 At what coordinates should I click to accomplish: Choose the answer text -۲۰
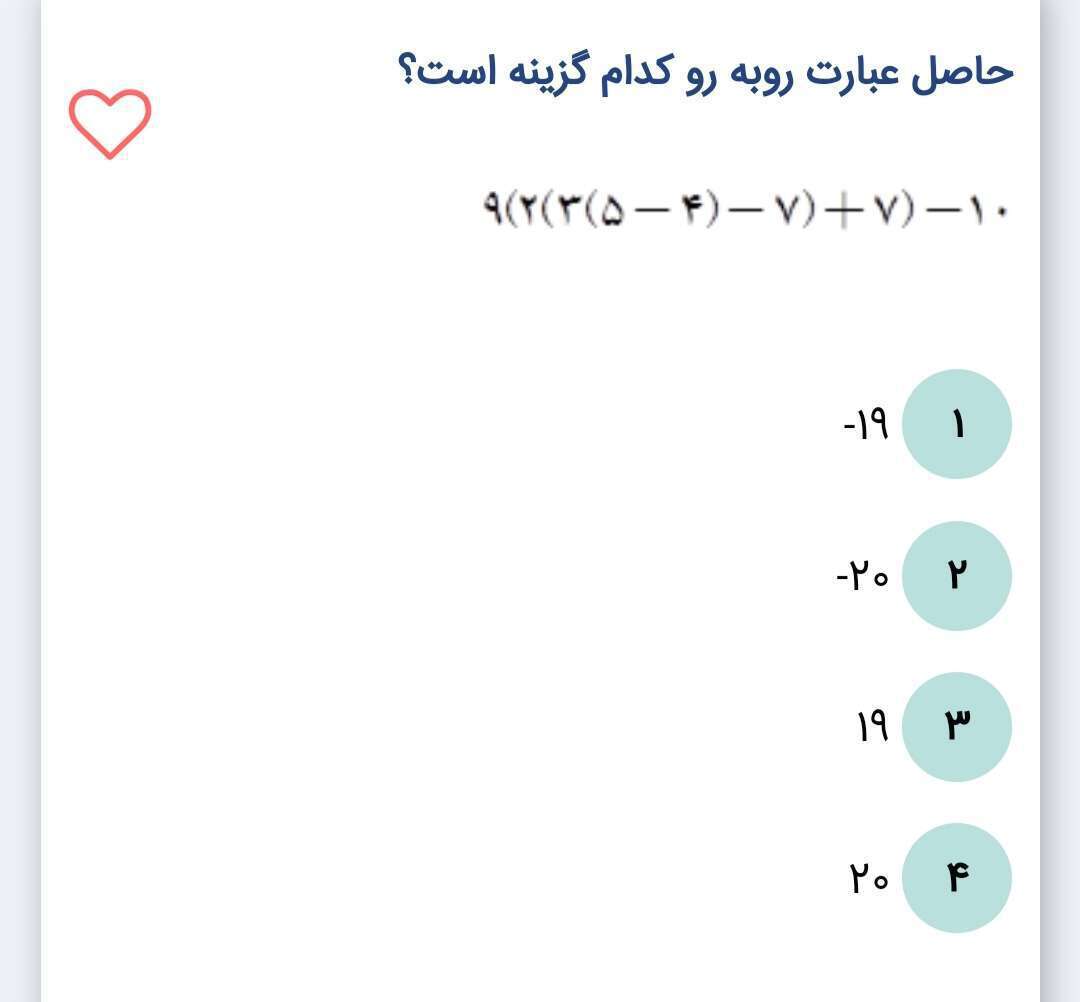pyautogui.click(x=862, y=576)
